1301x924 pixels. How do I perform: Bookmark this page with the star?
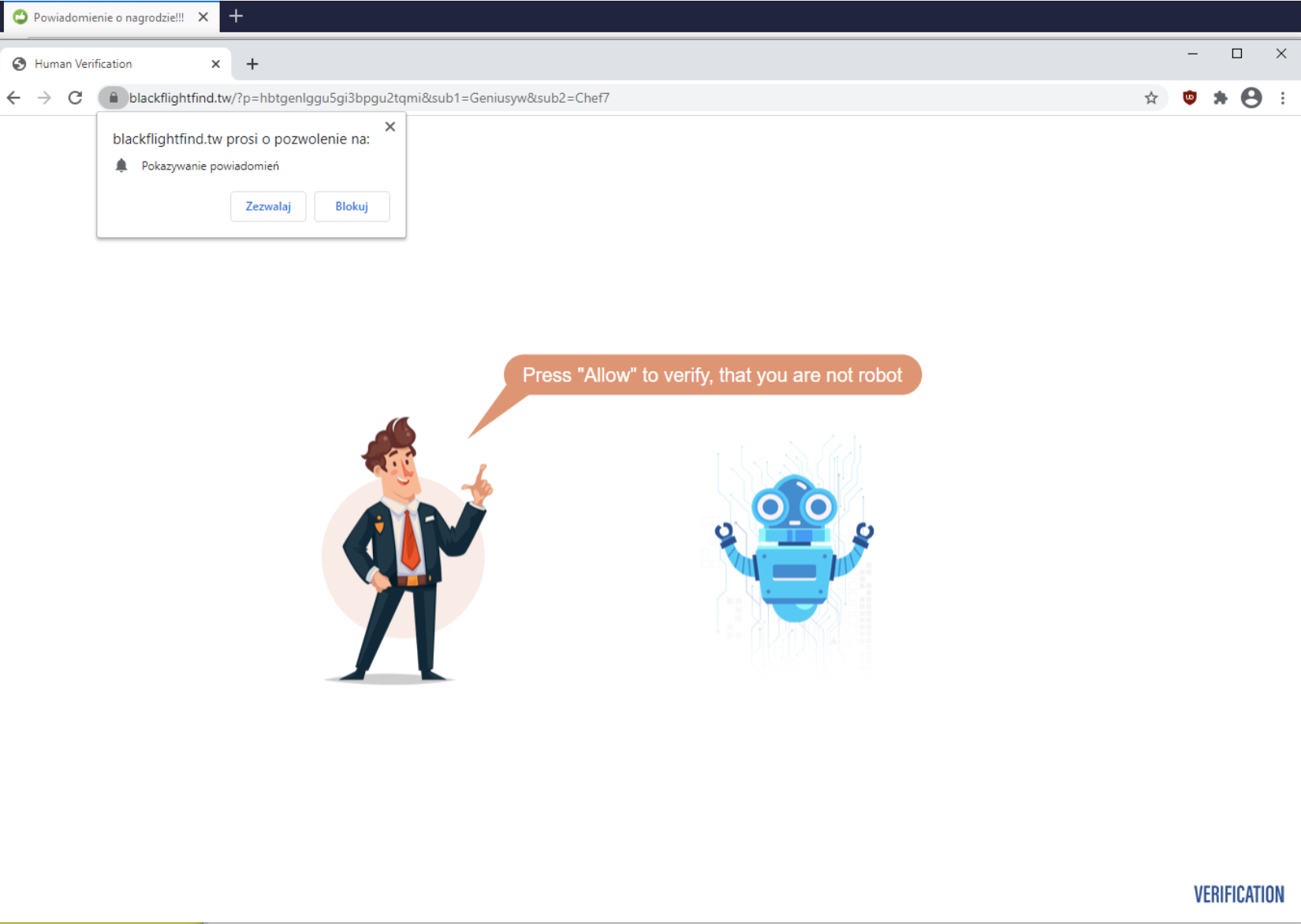click(1151, 98)
